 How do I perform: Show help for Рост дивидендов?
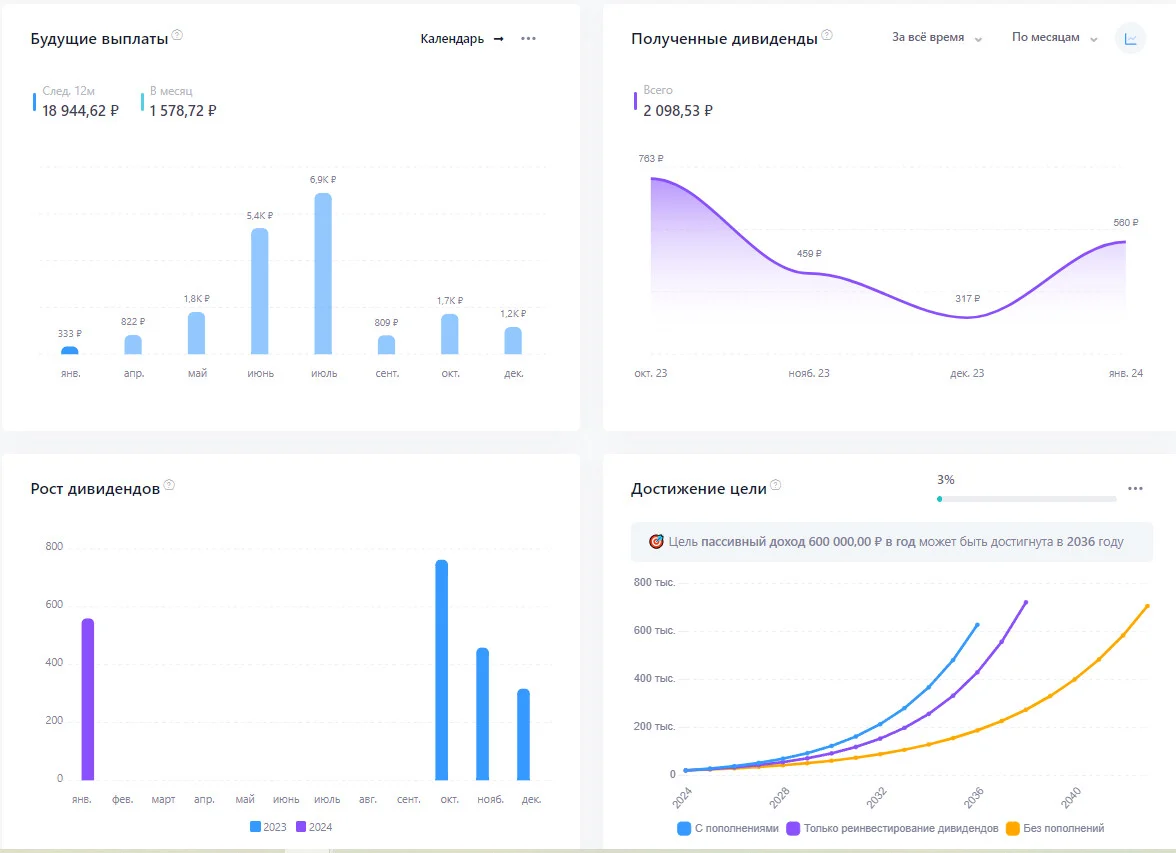pyautogui.click(x=170, y=485)
